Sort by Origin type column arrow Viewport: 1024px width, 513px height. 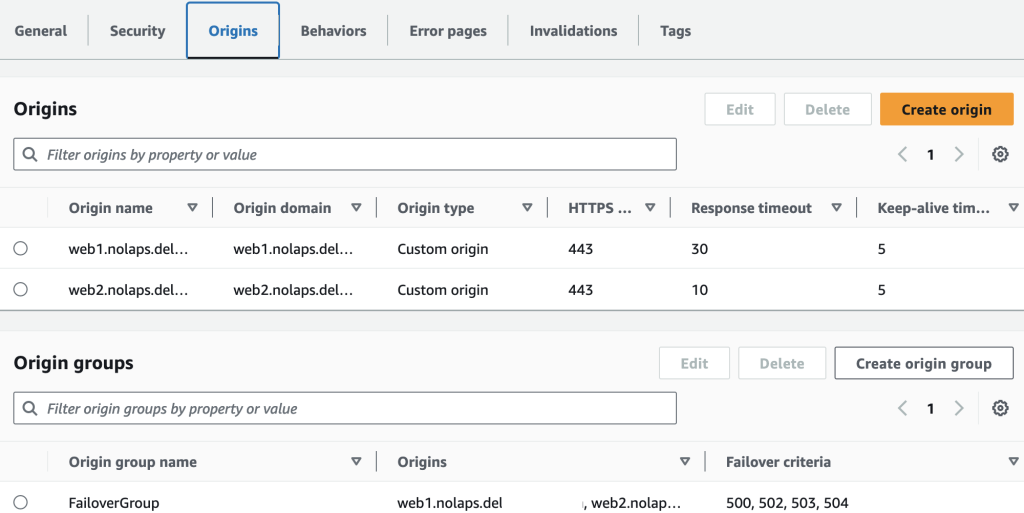coord(527,208)
